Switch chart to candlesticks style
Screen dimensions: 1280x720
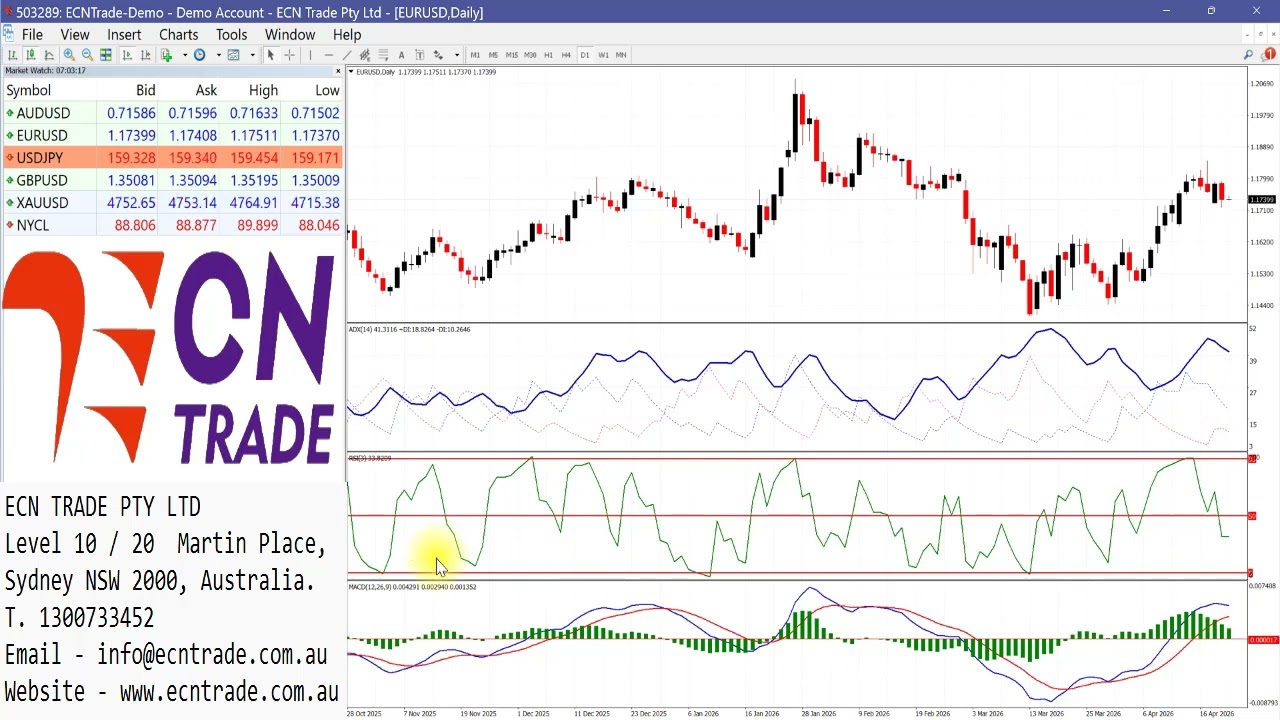(31, 55)
